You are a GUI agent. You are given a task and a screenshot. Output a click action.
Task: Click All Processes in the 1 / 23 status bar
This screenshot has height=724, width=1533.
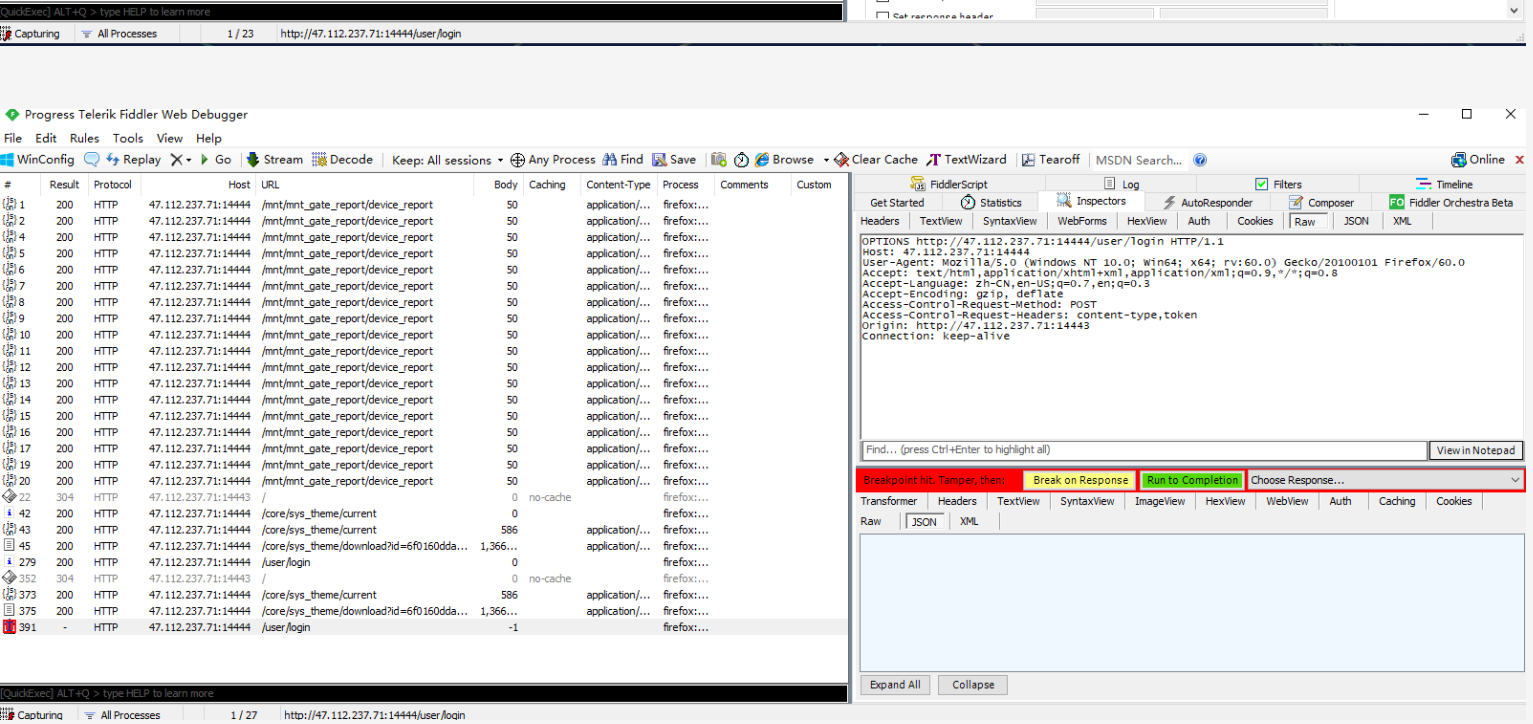[x=119, y=34]
